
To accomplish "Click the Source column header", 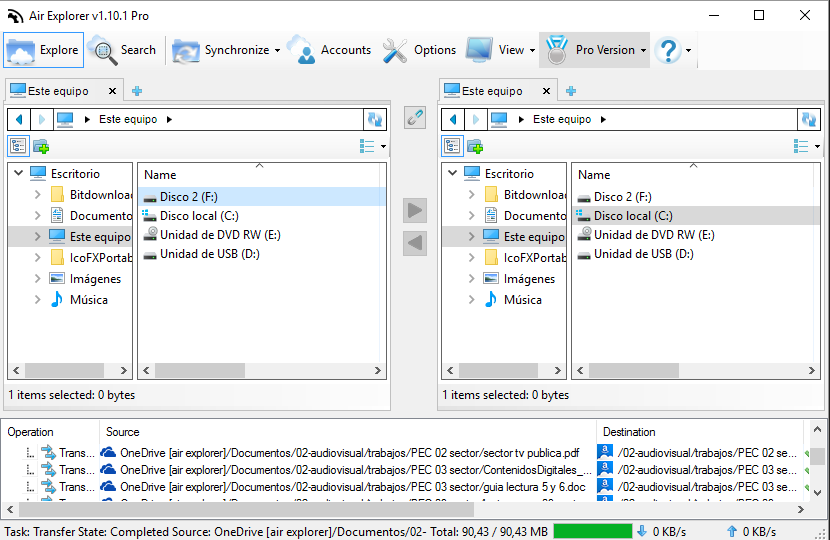I will (x=348, y=432).
